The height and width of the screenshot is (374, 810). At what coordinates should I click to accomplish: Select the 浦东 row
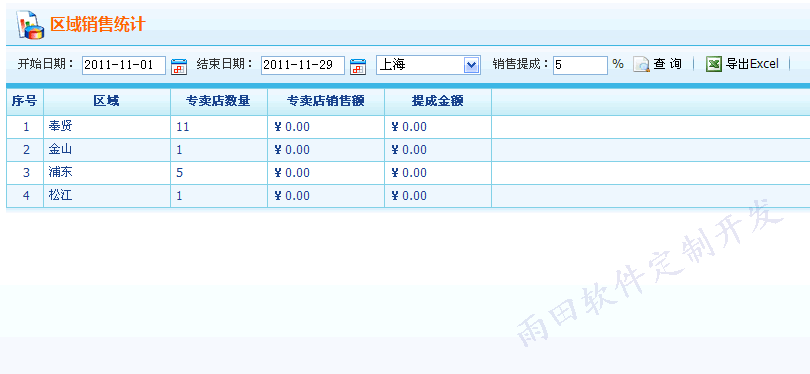click(408, 173)
